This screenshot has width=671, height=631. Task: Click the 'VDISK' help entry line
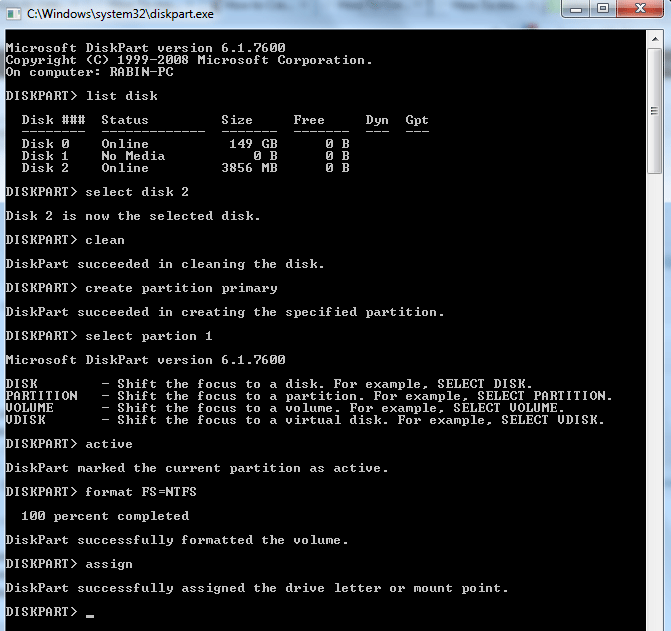305,420
